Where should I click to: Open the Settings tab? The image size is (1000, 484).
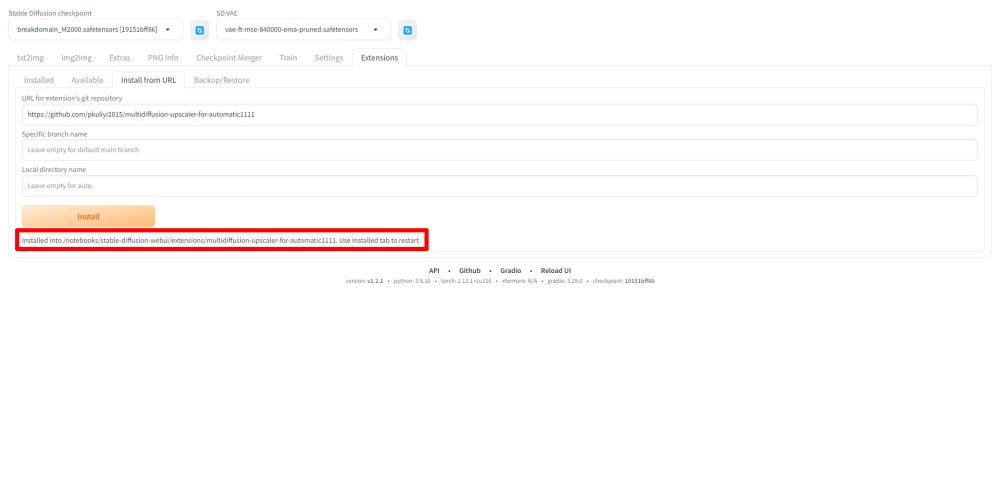click(x=329, y=58)
